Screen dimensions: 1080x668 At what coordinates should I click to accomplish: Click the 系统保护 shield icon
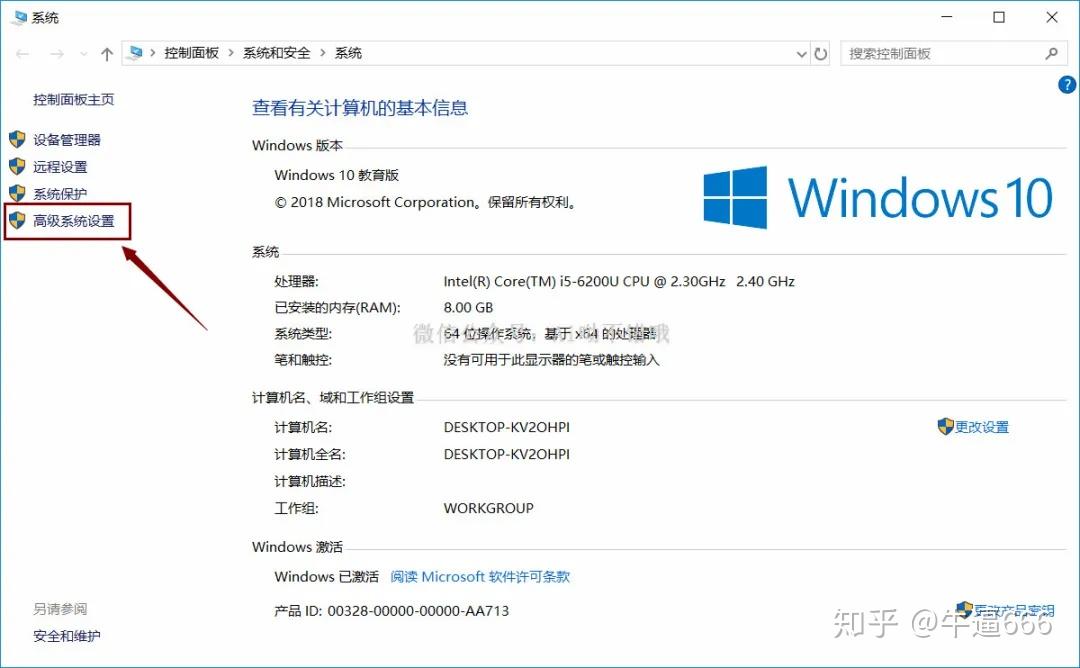[x=17, y=194]
